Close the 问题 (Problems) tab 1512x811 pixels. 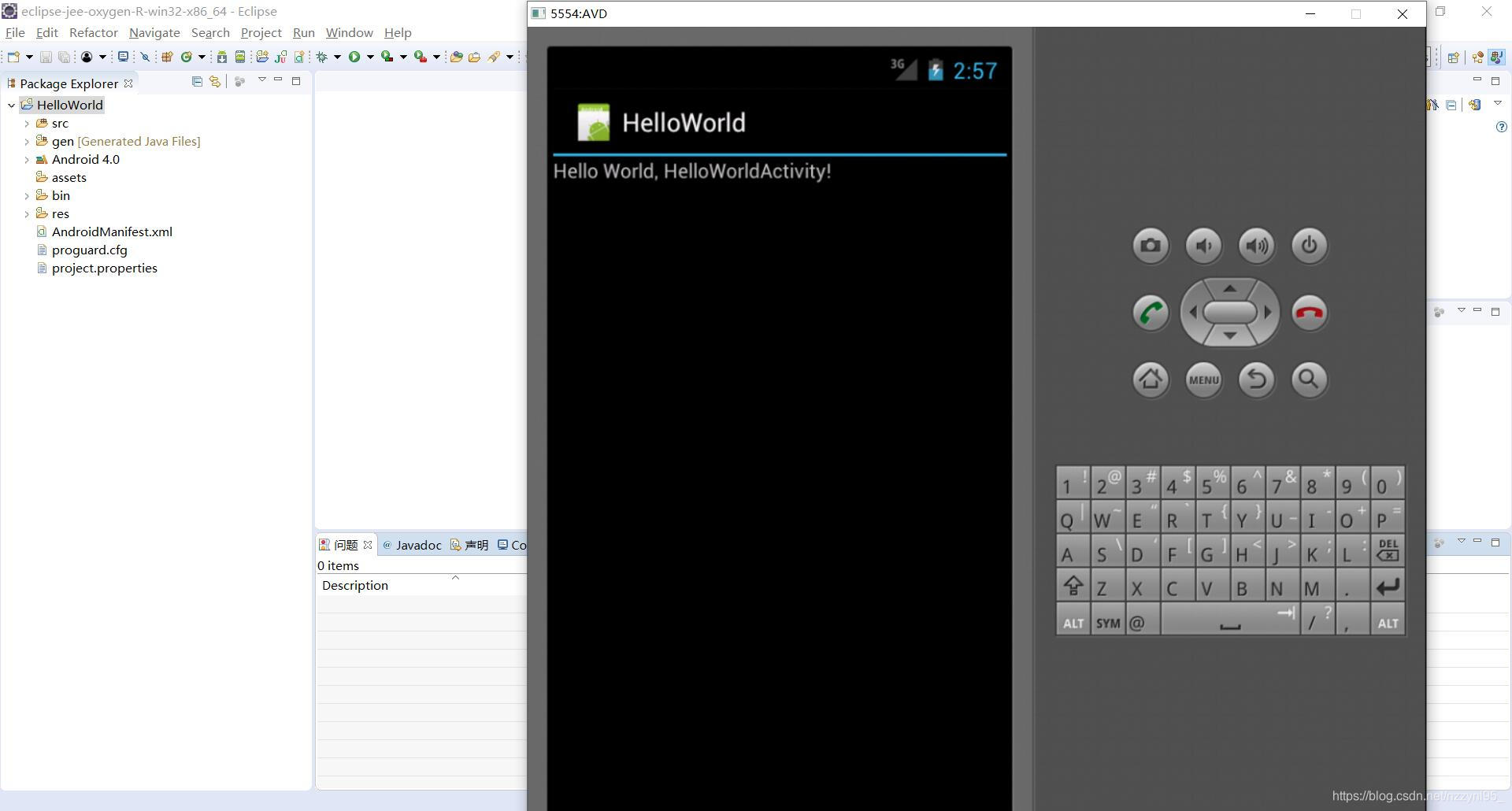[x=367, y=545]
